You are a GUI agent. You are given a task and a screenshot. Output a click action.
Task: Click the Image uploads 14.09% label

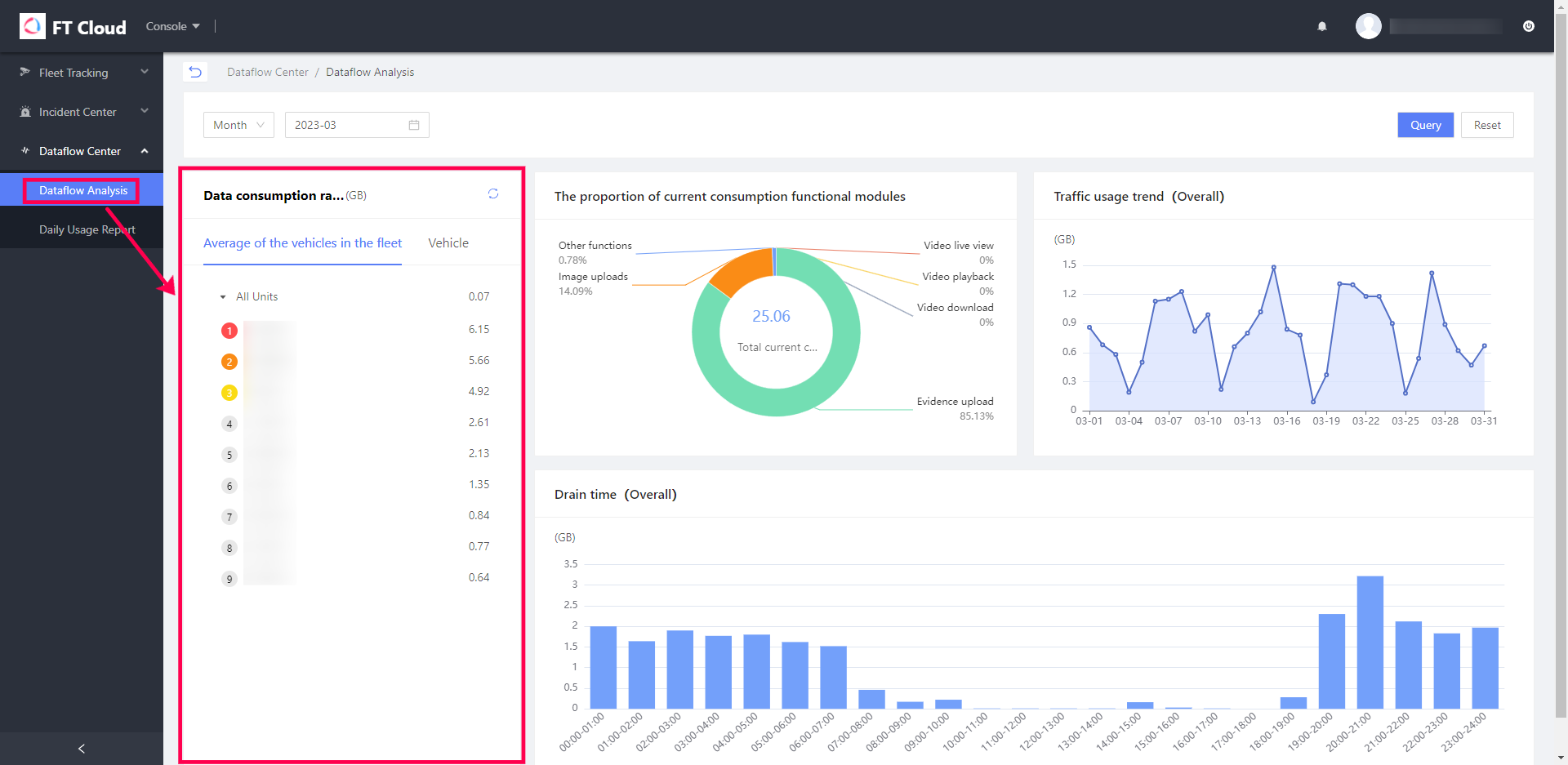tap(593, 283)
